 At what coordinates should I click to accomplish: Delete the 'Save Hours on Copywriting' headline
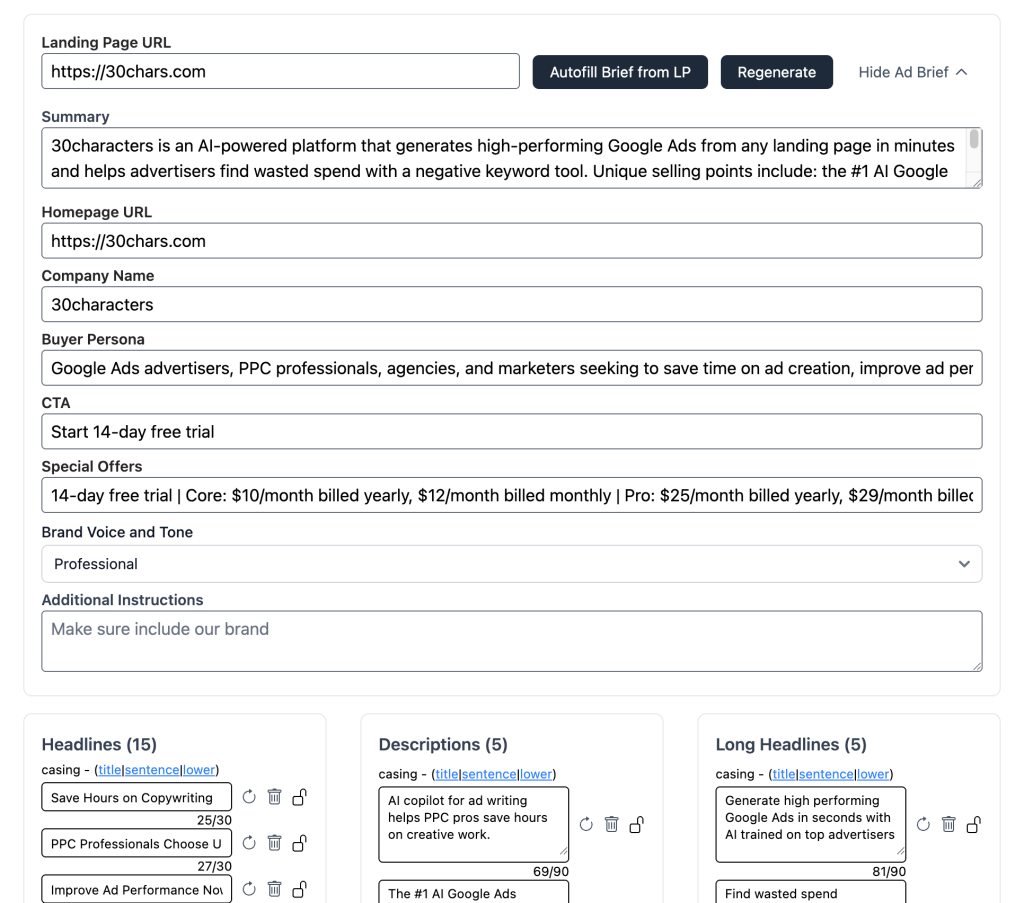tap(274, 797)
